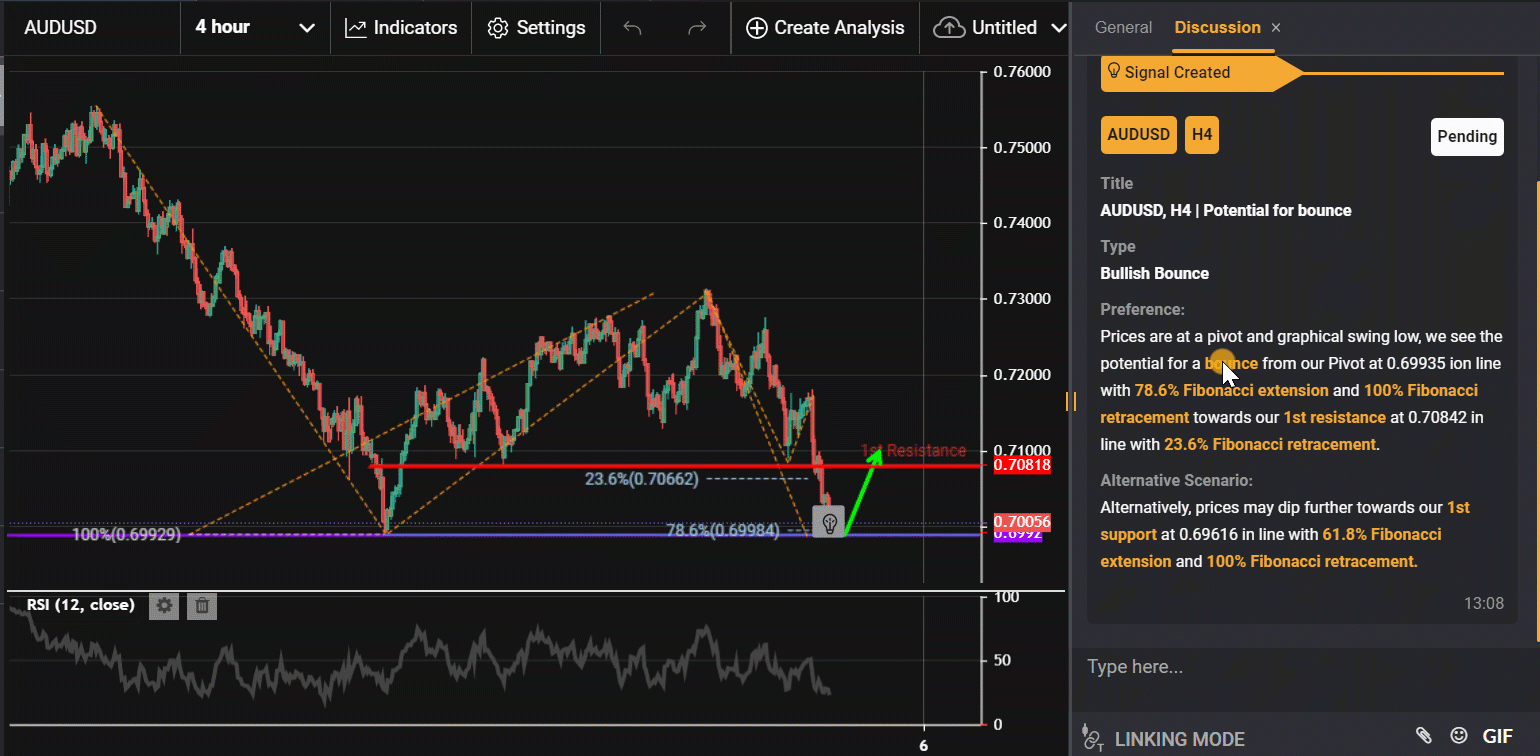
Task: Click the 1st support link
Action: 1286,521
